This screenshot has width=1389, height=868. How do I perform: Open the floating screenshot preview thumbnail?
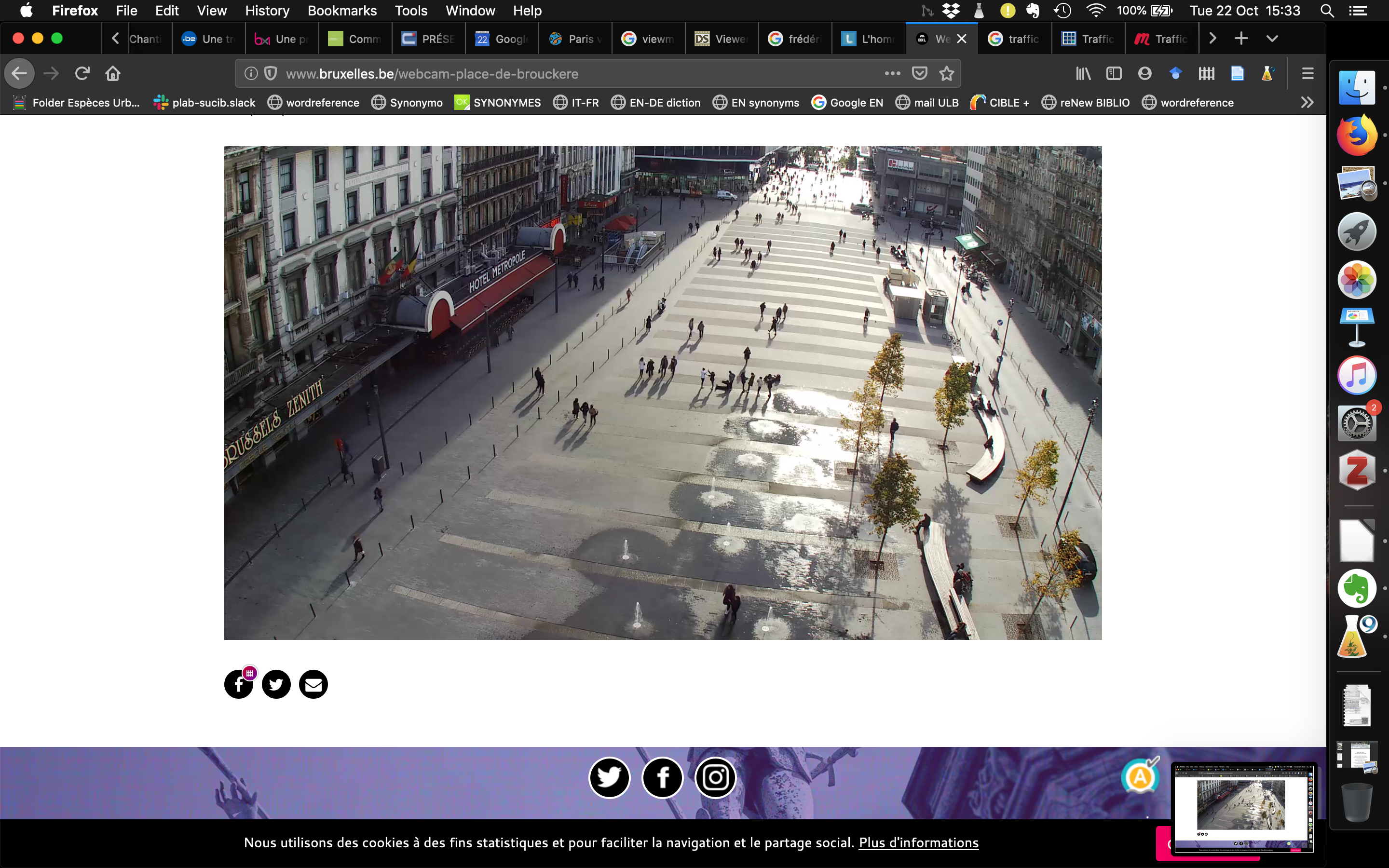(1243, 808)
